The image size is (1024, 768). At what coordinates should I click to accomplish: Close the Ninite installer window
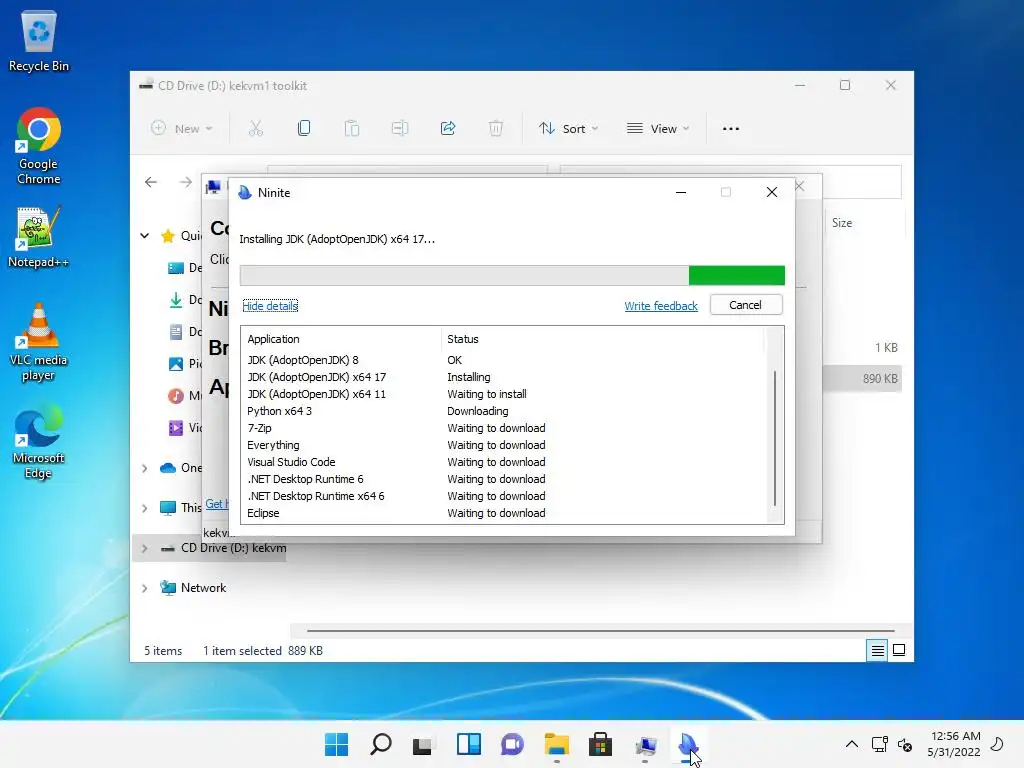click(x=772, y=192)
